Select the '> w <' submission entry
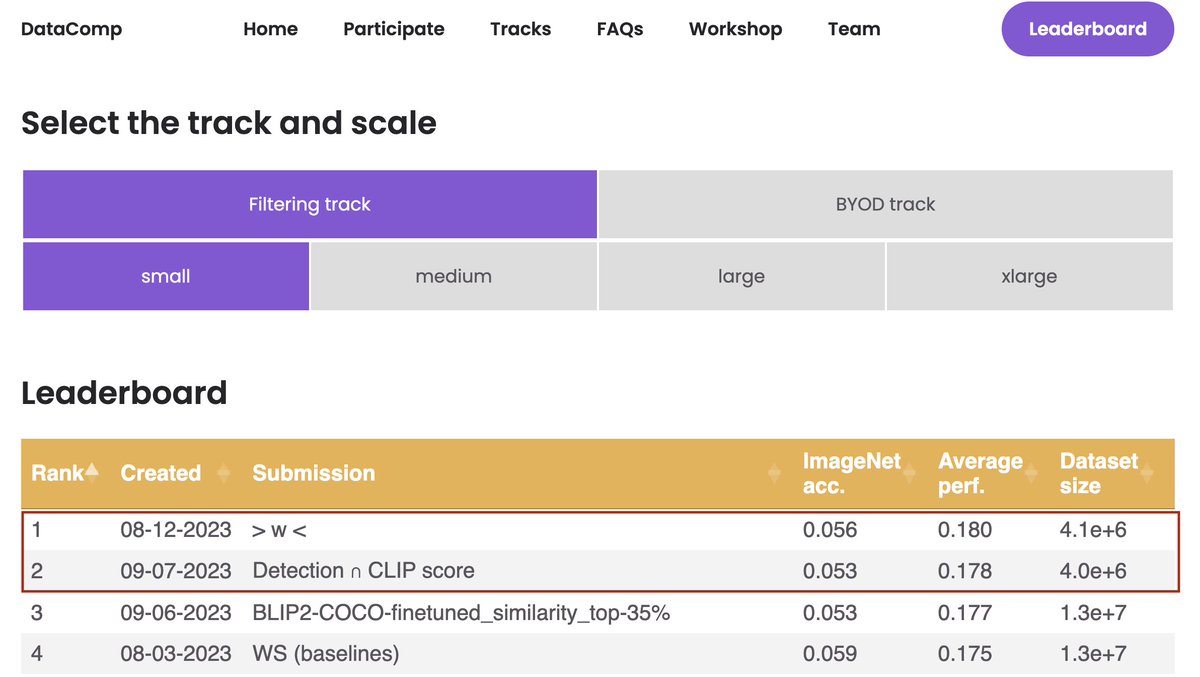 [x=279, y=530]
